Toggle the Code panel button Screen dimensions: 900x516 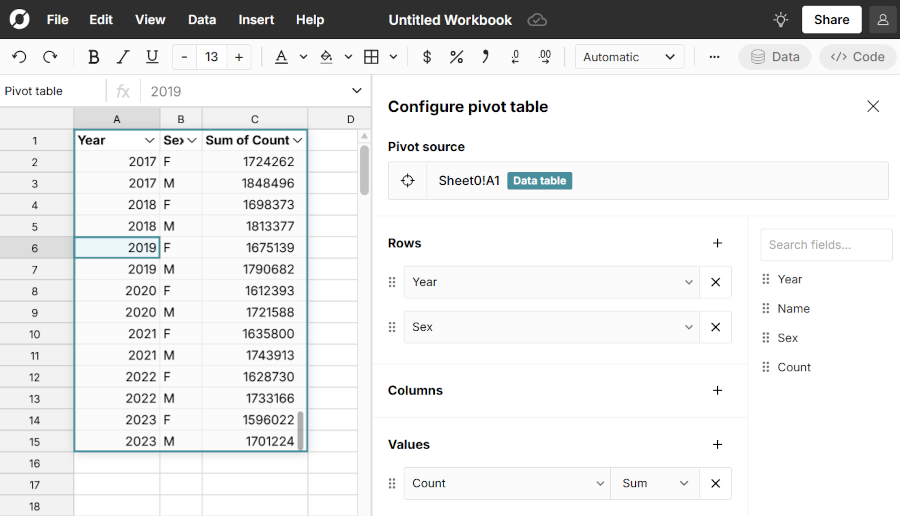click(x=858, y=57)
